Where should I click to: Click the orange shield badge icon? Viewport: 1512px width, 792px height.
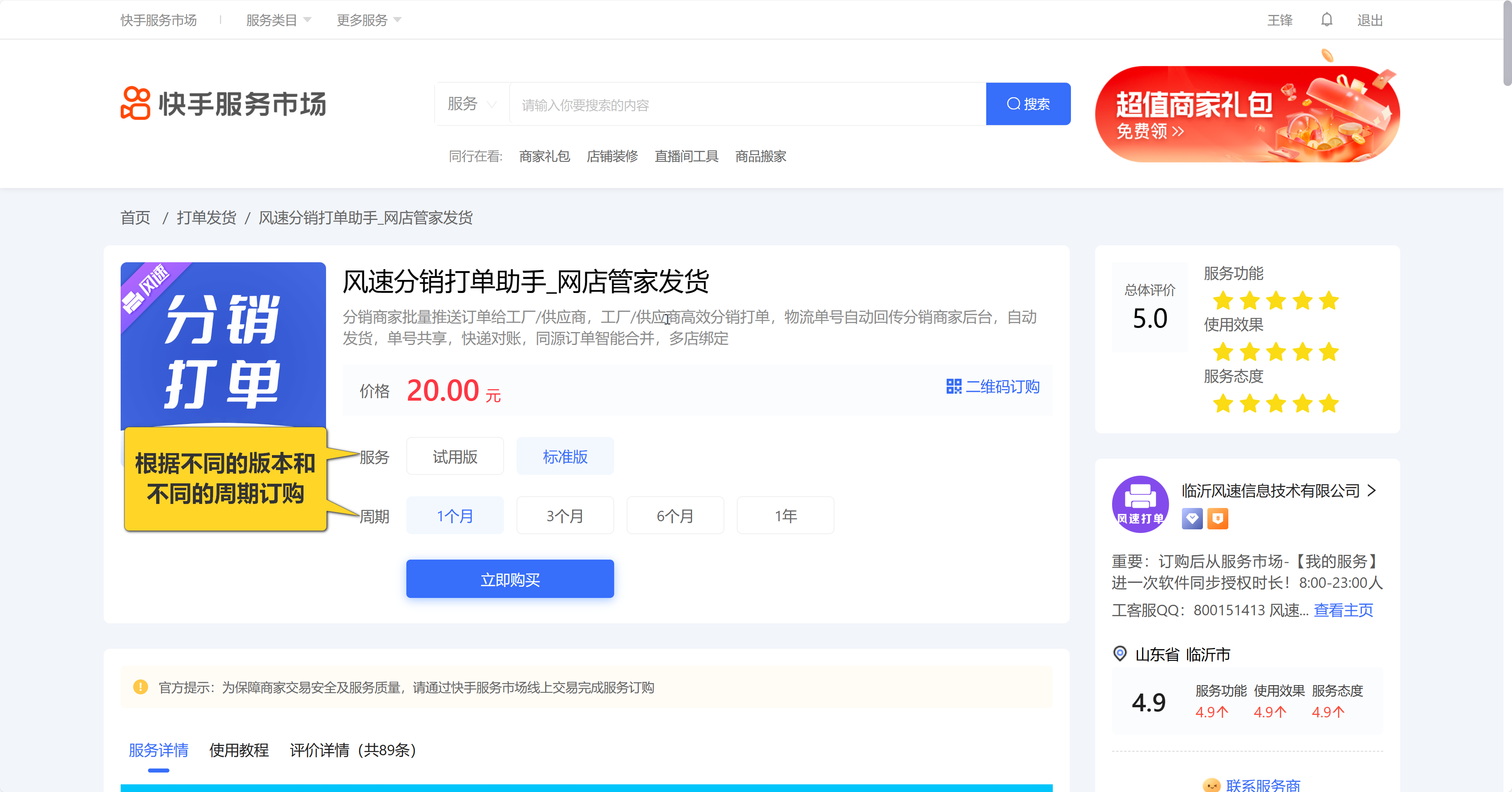click(x=1217, y=518)
